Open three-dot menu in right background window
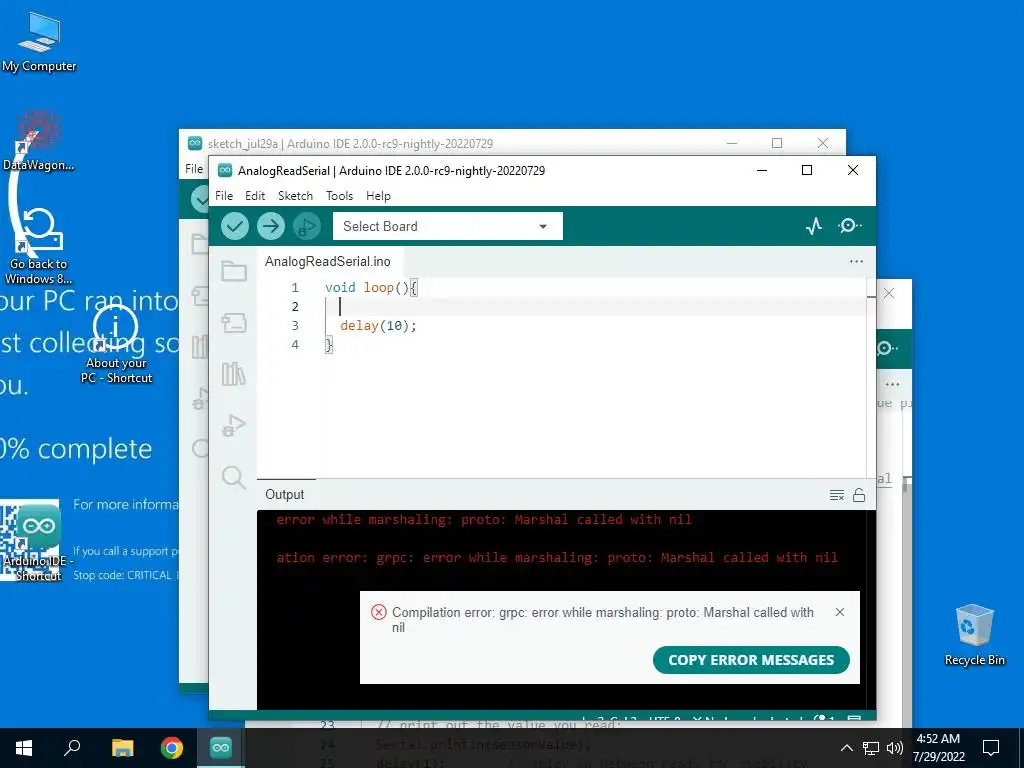The image size is (1024, 768). (893, 384)
